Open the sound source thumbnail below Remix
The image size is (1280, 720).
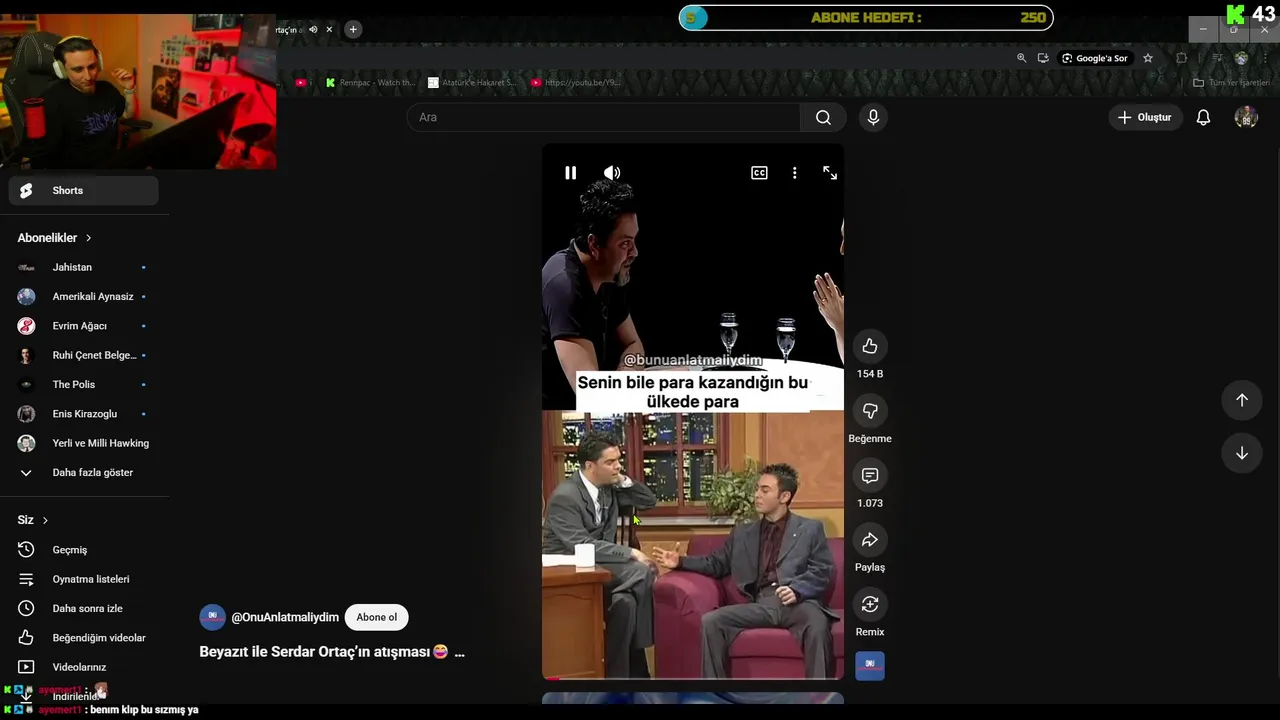tap(870, 666)
